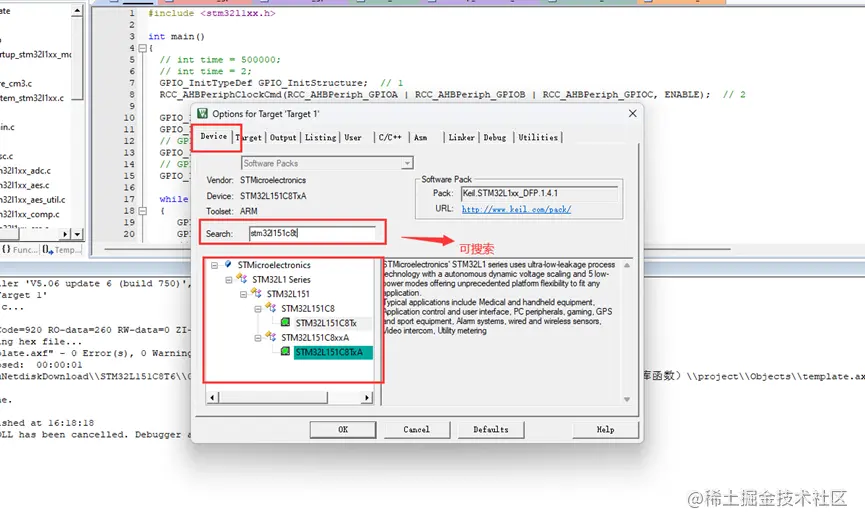This screenshot has width=865, height=526.
Task: Click the 'int main()' line in the editor
Action: (176, 36)
